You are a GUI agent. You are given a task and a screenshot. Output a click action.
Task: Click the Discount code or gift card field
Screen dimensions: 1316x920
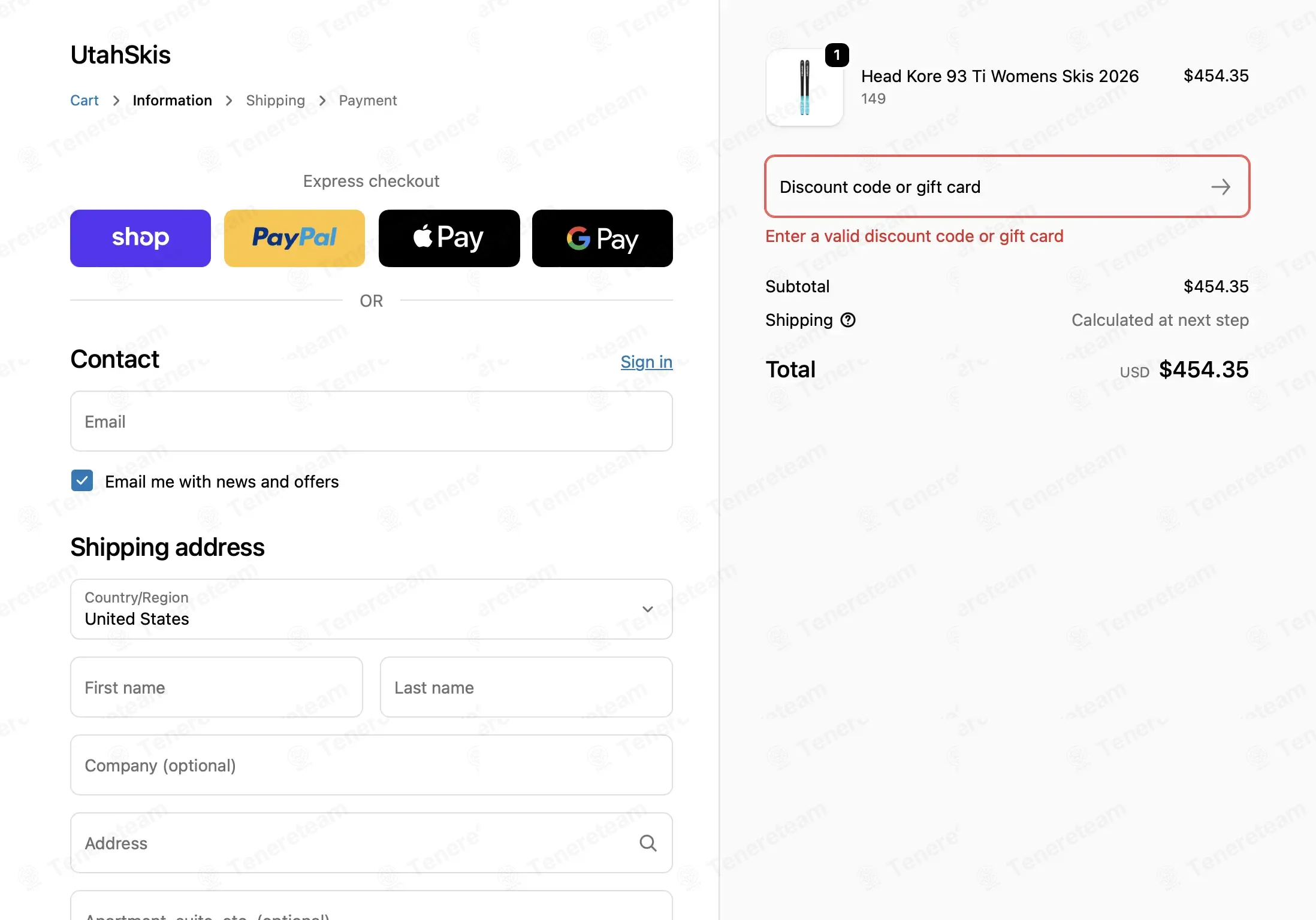1007,187
